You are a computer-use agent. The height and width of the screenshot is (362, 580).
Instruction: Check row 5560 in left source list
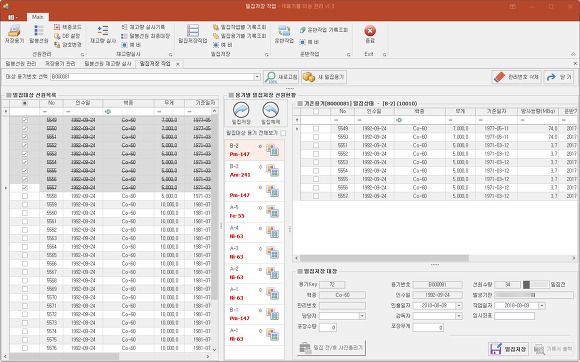pyautogui.click(x=25, y=213)
